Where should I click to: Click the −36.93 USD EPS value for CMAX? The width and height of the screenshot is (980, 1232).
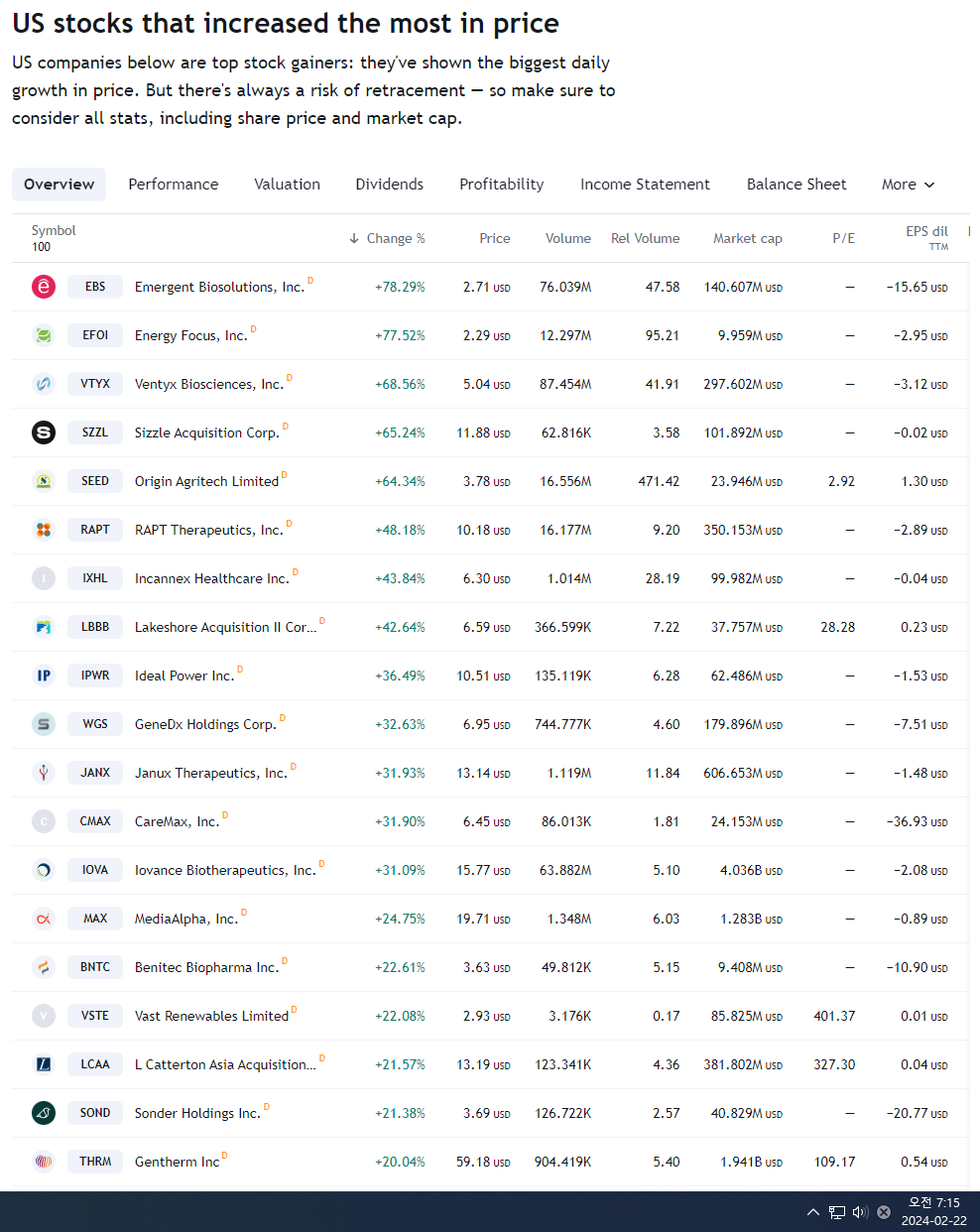(918, 821)
